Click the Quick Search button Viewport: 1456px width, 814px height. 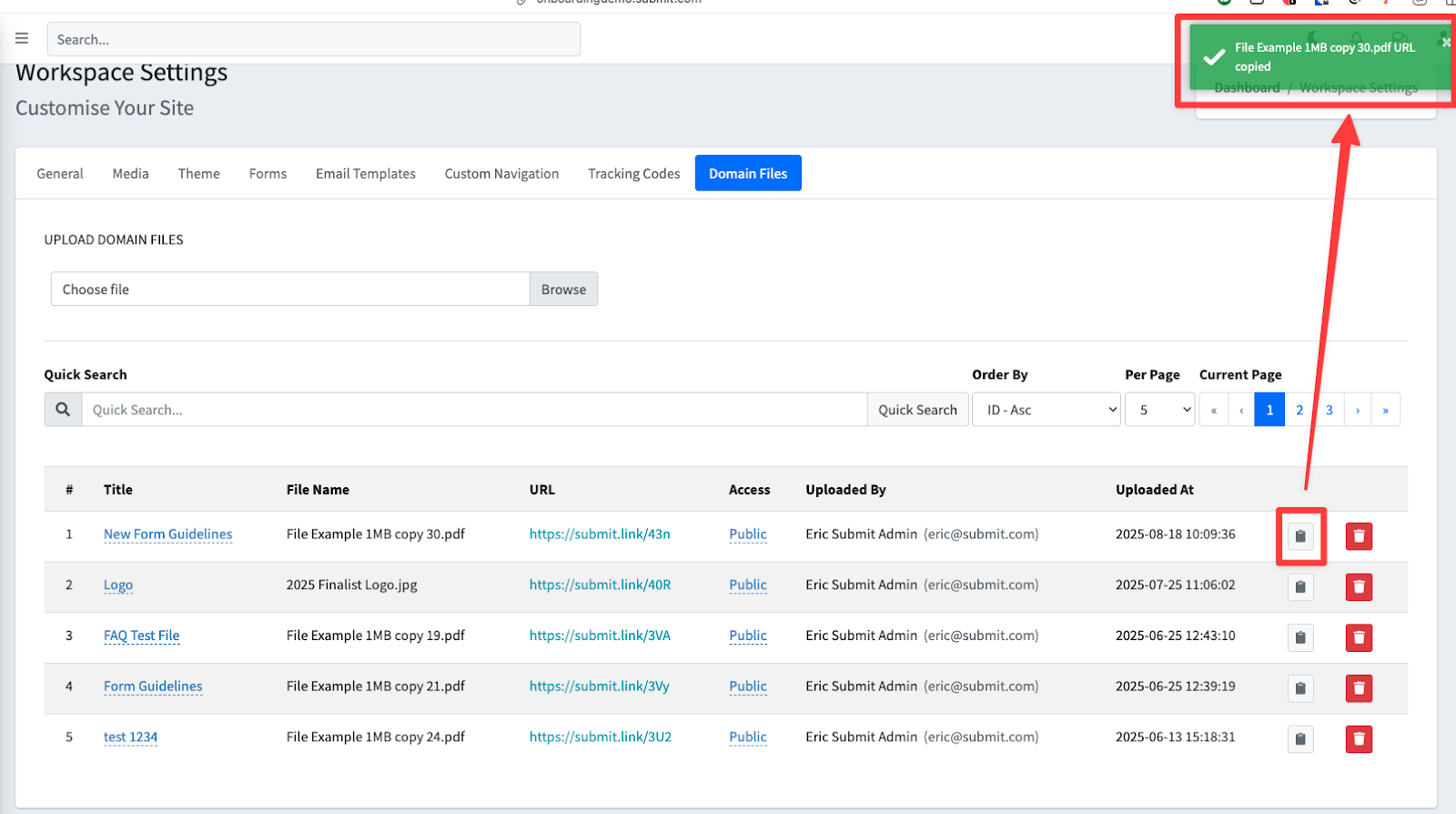[x=917, y=410]
